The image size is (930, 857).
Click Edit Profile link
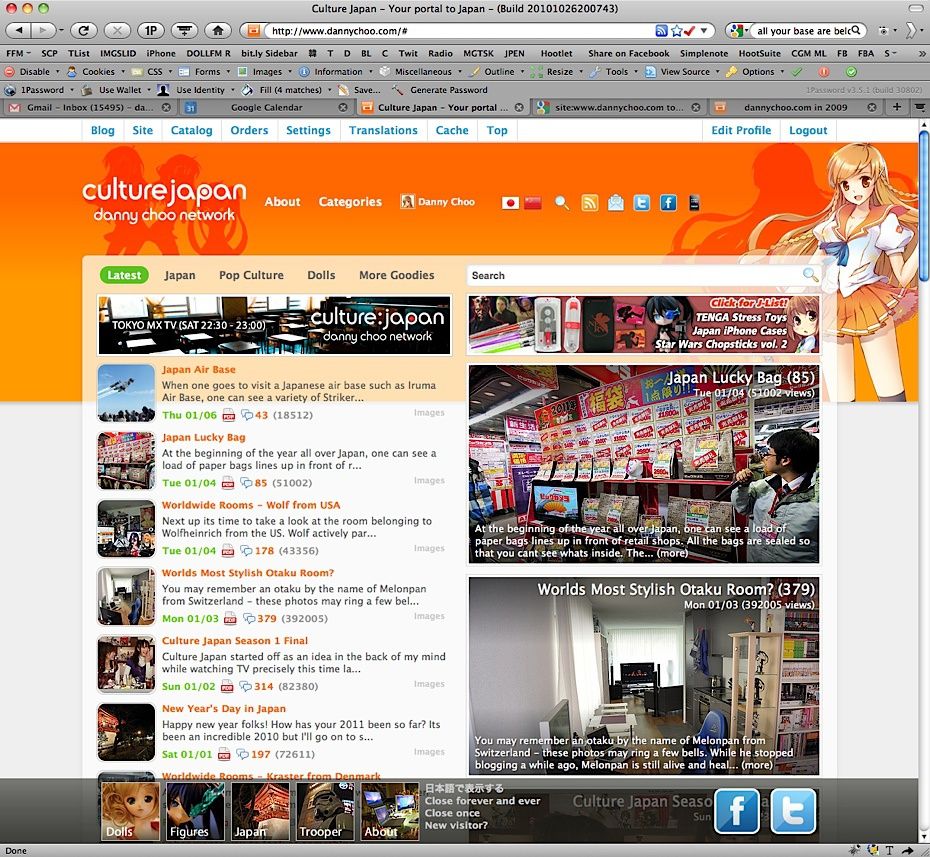[x=741, y=130]
